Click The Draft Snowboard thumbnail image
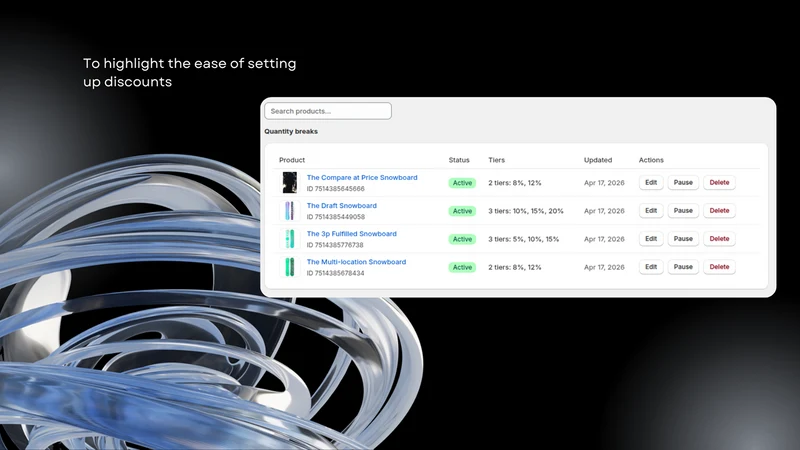 (x=289, y=211)
